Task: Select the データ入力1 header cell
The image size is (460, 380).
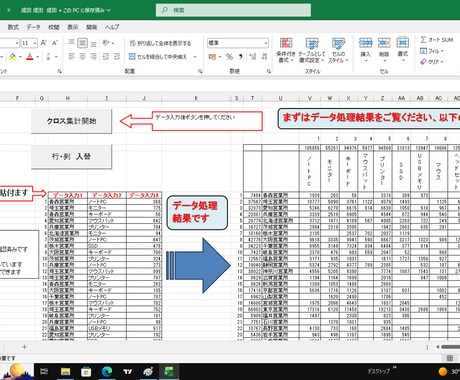Action: click(x=68, y=195)
